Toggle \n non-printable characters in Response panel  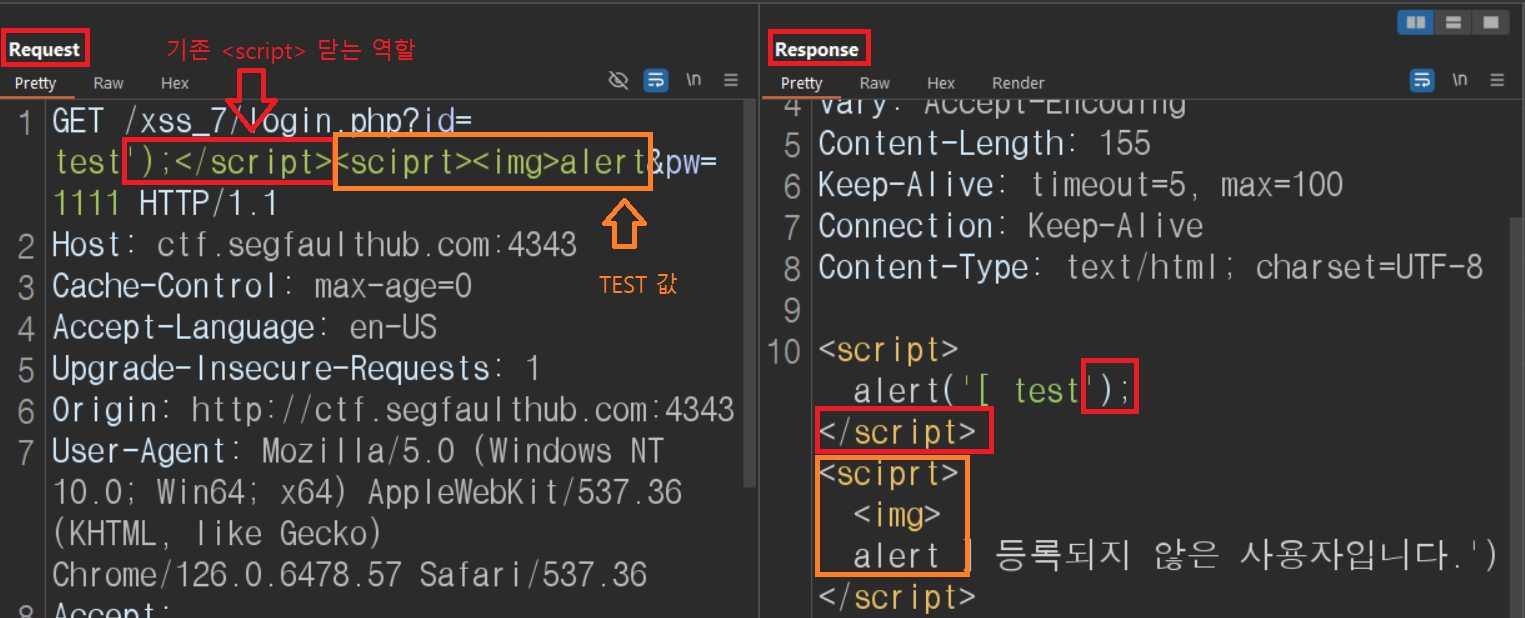1460,81
